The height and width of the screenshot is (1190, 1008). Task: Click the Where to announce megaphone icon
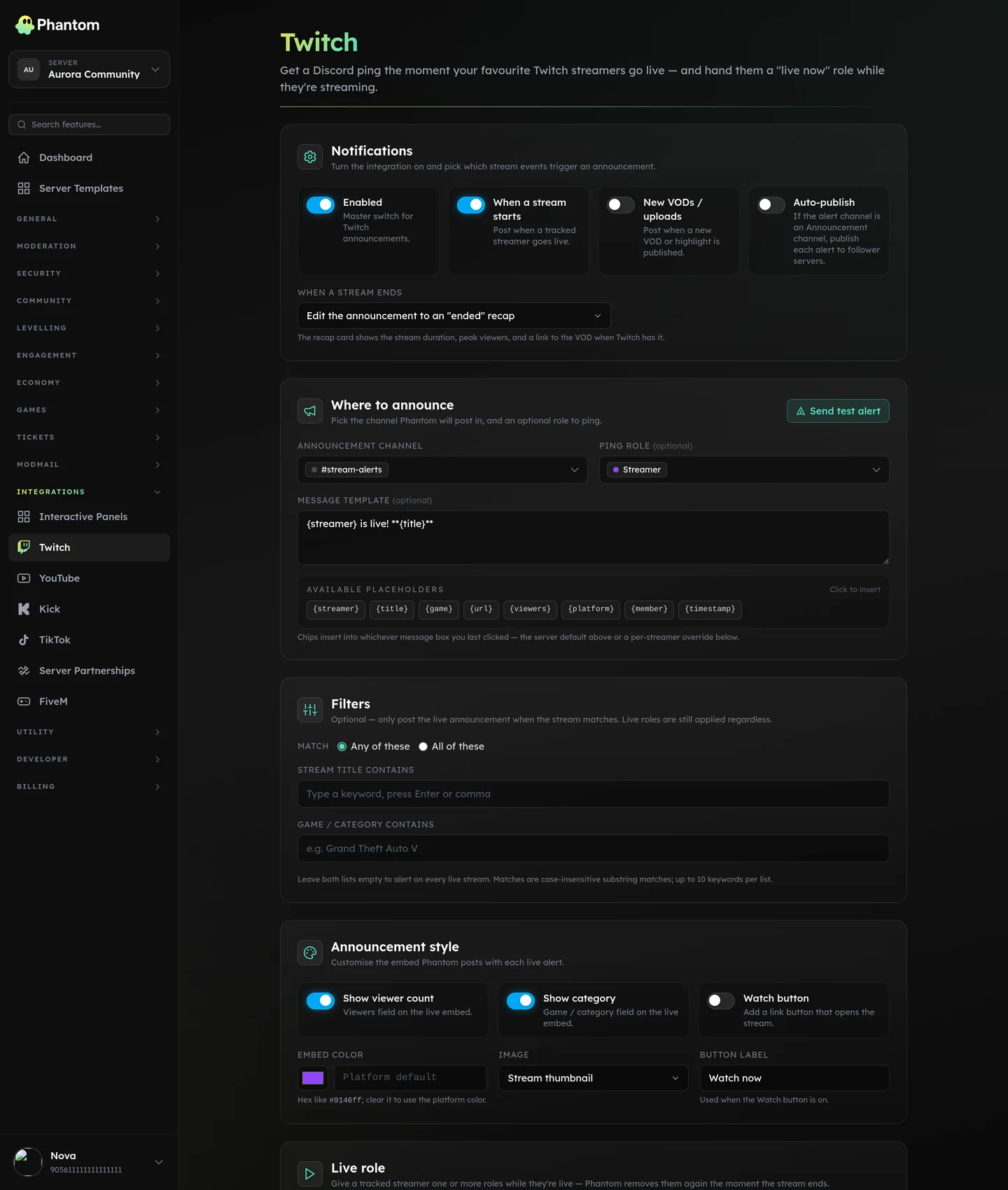click(310, 412)
